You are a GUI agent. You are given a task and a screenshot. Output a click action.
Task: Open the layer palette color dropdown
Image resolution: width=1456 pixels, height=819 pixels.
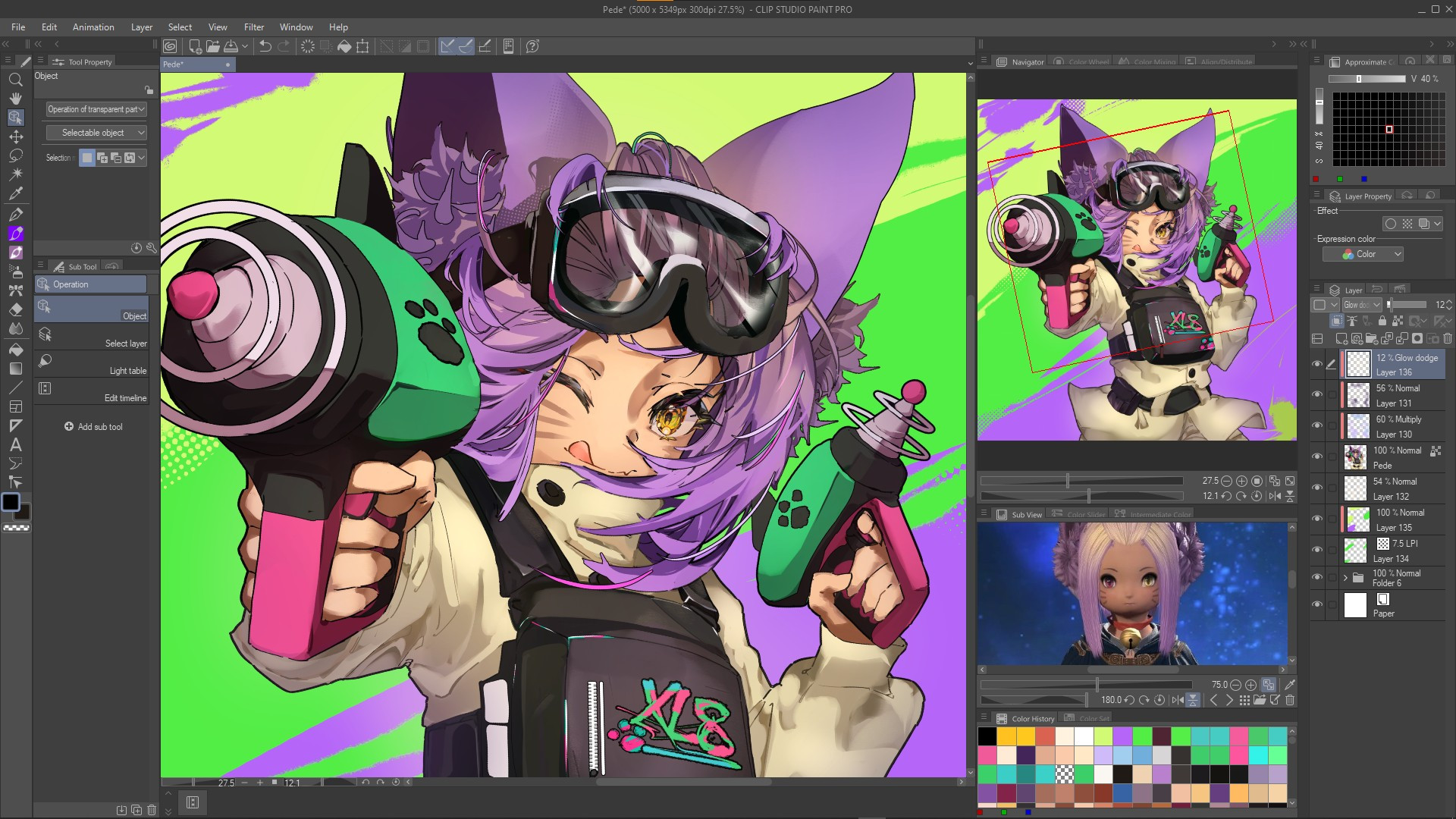(x=1324, y=305)
